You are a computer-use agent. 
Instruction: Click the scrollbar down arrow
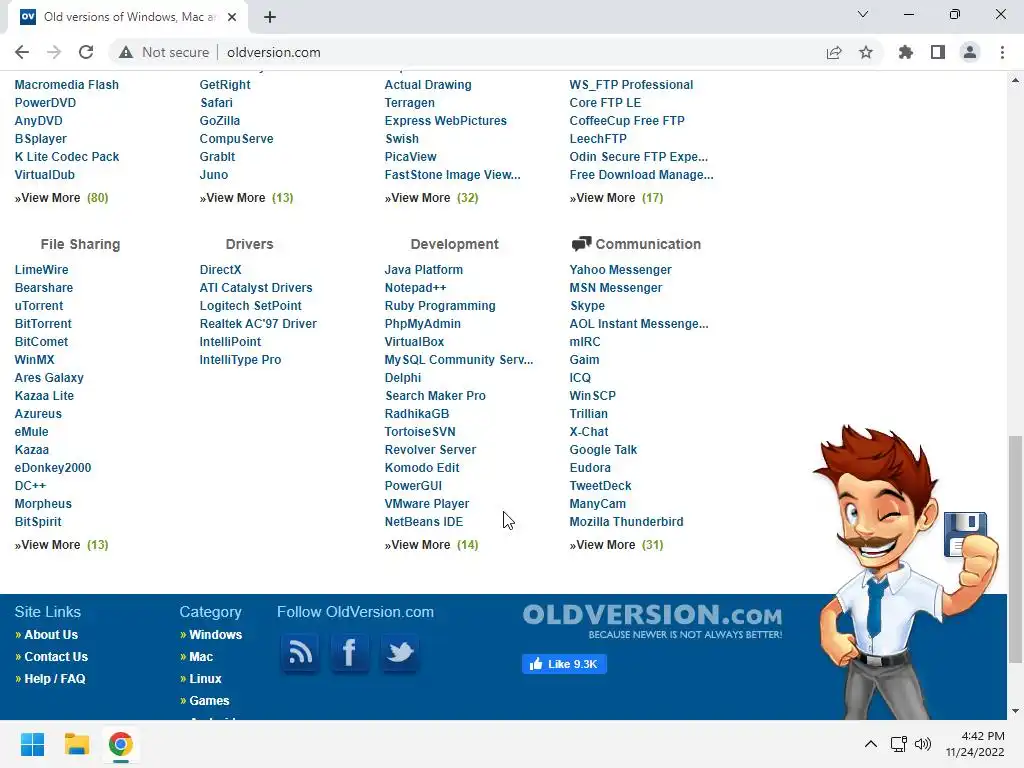pyautogui.click(x=1015, y=711)
